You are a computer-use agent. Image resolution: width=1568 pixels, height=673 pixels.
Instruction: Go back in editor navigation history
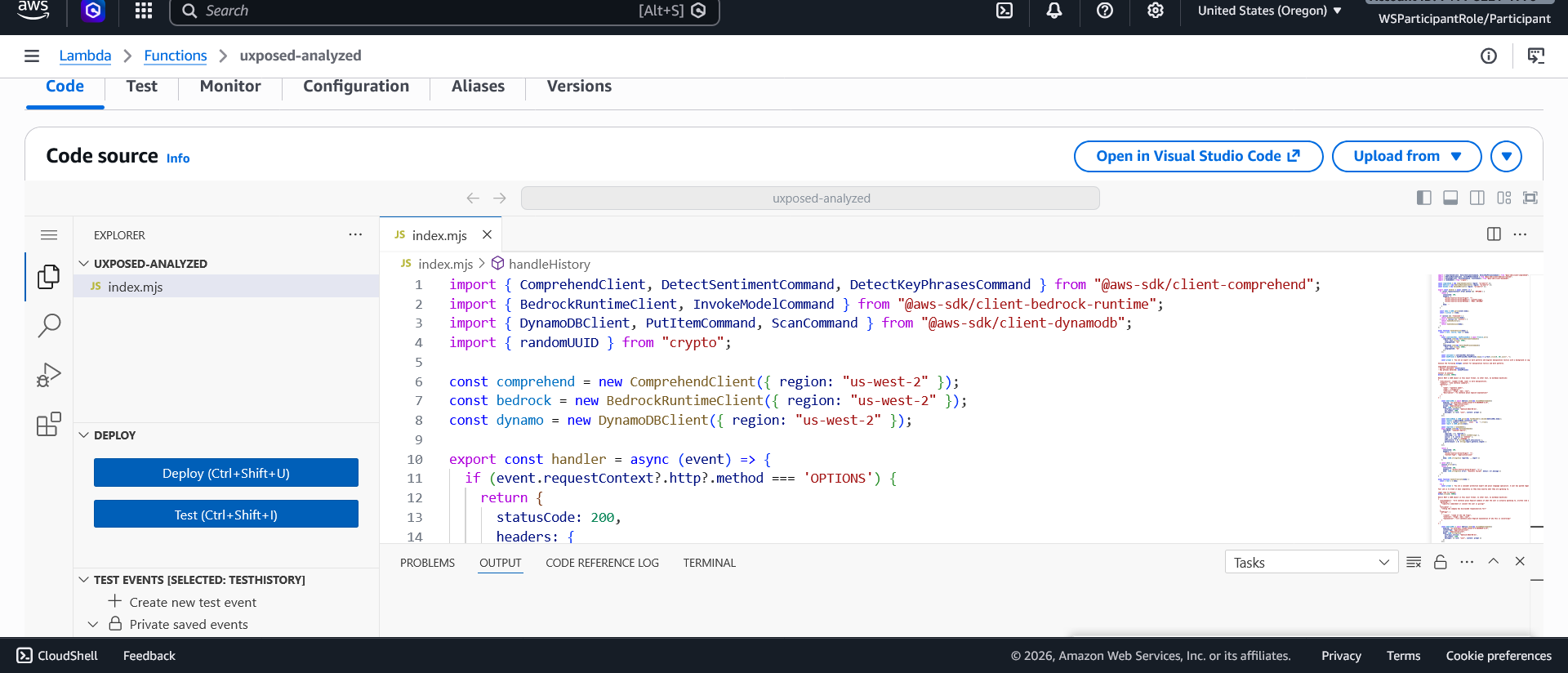473,198
